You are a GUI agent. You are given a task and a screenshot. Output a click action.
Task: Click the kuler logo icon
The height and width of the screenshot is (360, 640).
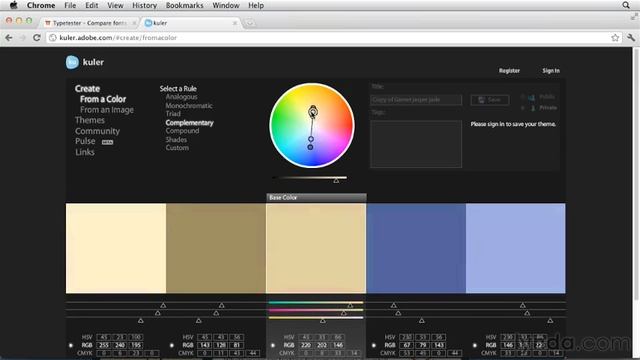click(x=72, y=62)
